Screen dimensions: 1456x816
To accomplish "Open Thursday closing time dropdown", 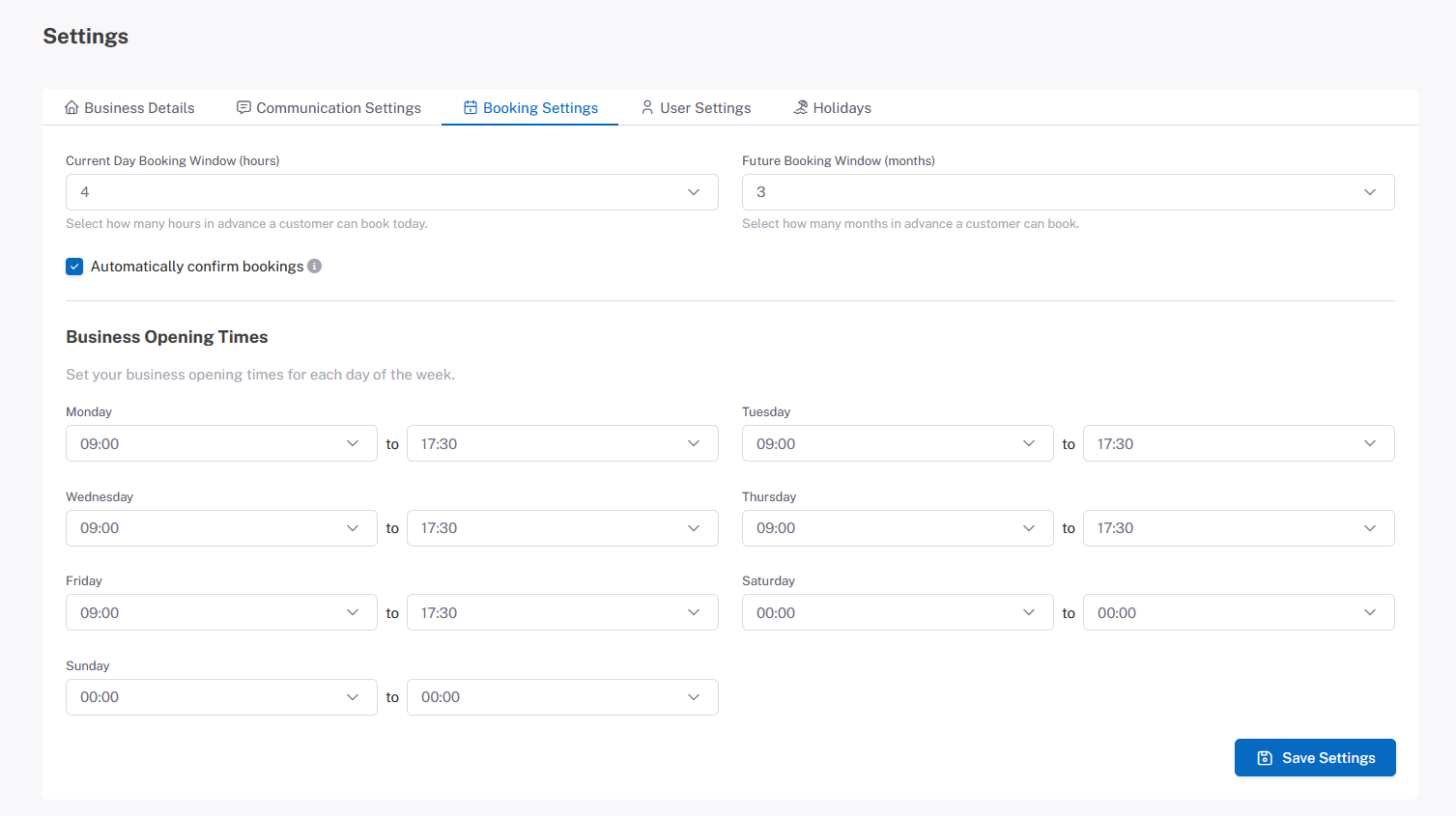I will click(x=1238, y=528).
